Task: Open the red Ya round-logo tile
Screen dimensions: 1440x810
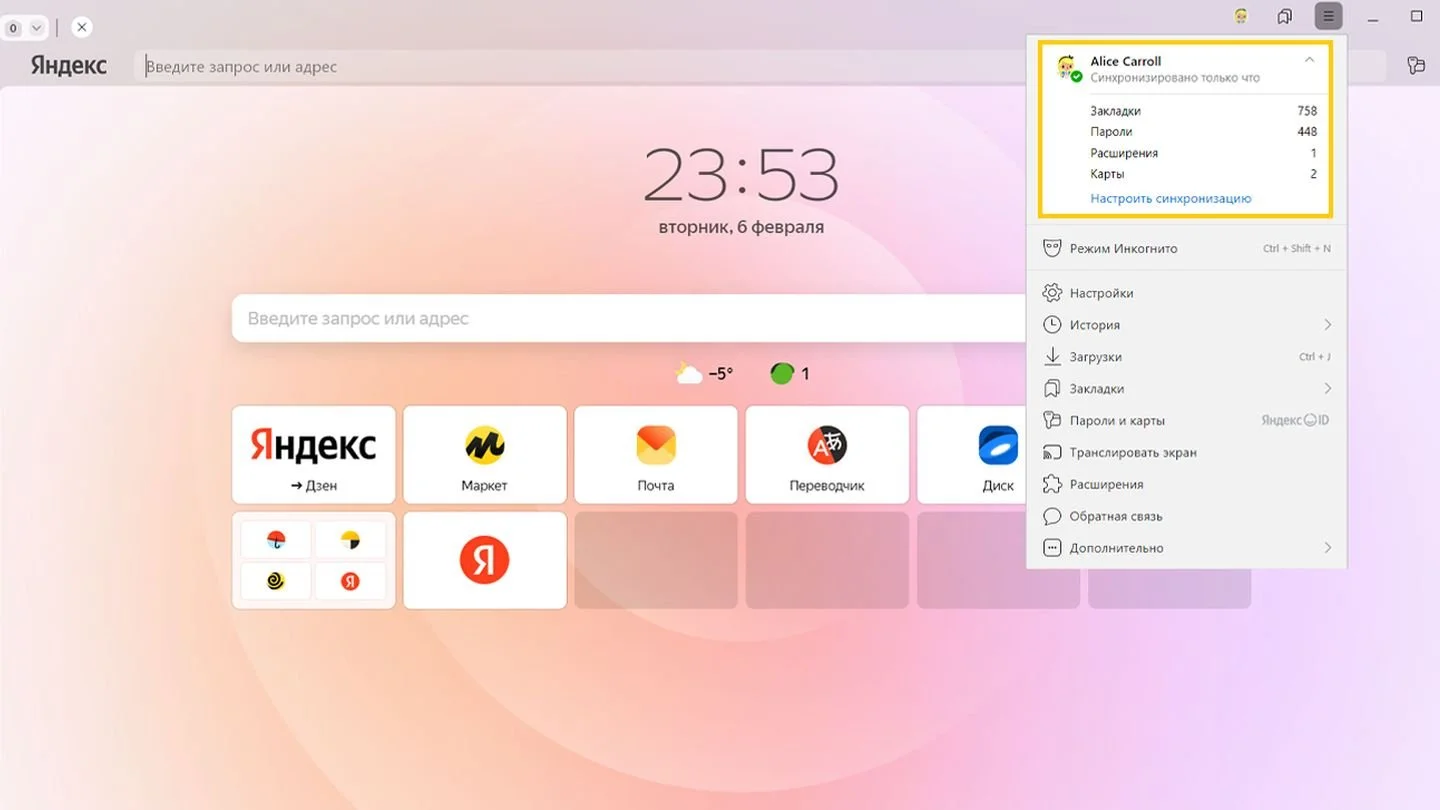Action: point(485,560)
